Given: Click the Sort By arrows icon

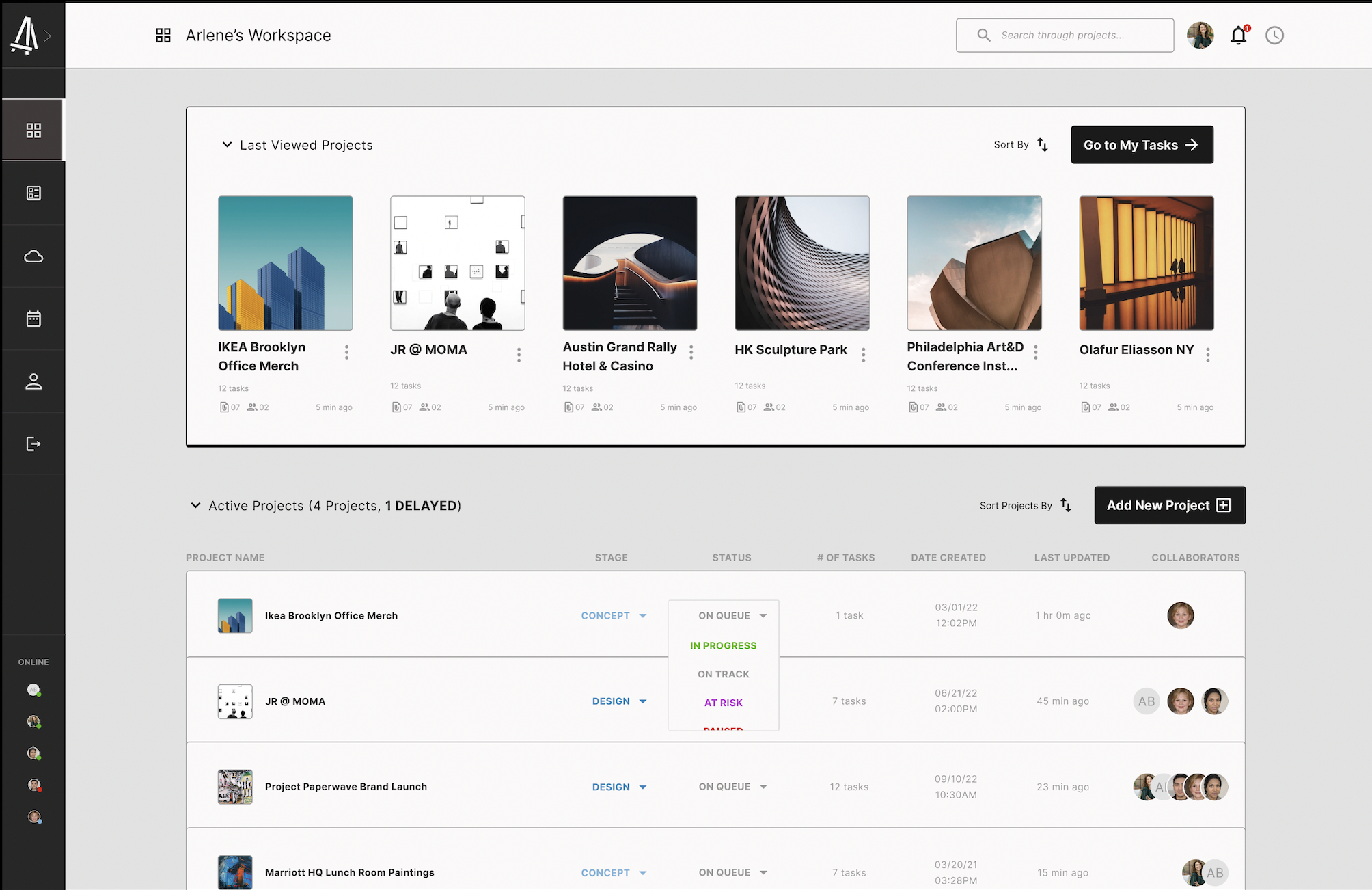Looking at the screenshot, I should coord(1043,145).
